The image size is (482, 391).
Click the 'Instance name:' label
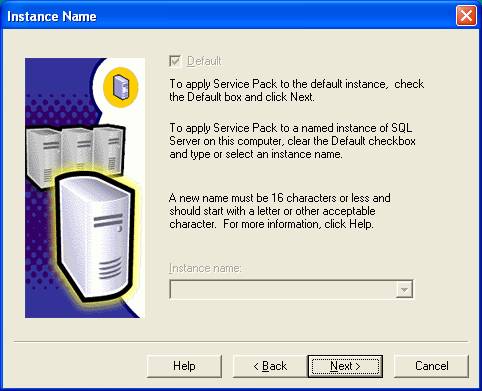205,268
